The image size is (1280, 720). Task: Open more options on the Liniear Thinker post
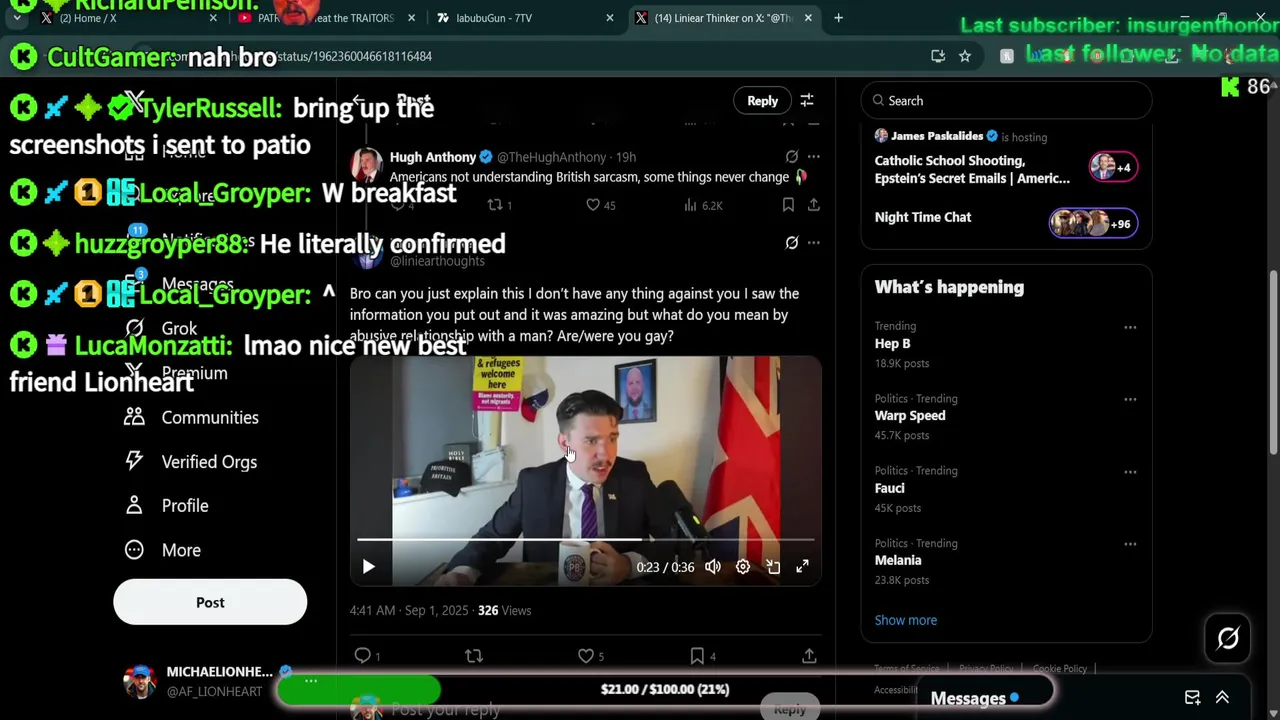coord(814,242)
